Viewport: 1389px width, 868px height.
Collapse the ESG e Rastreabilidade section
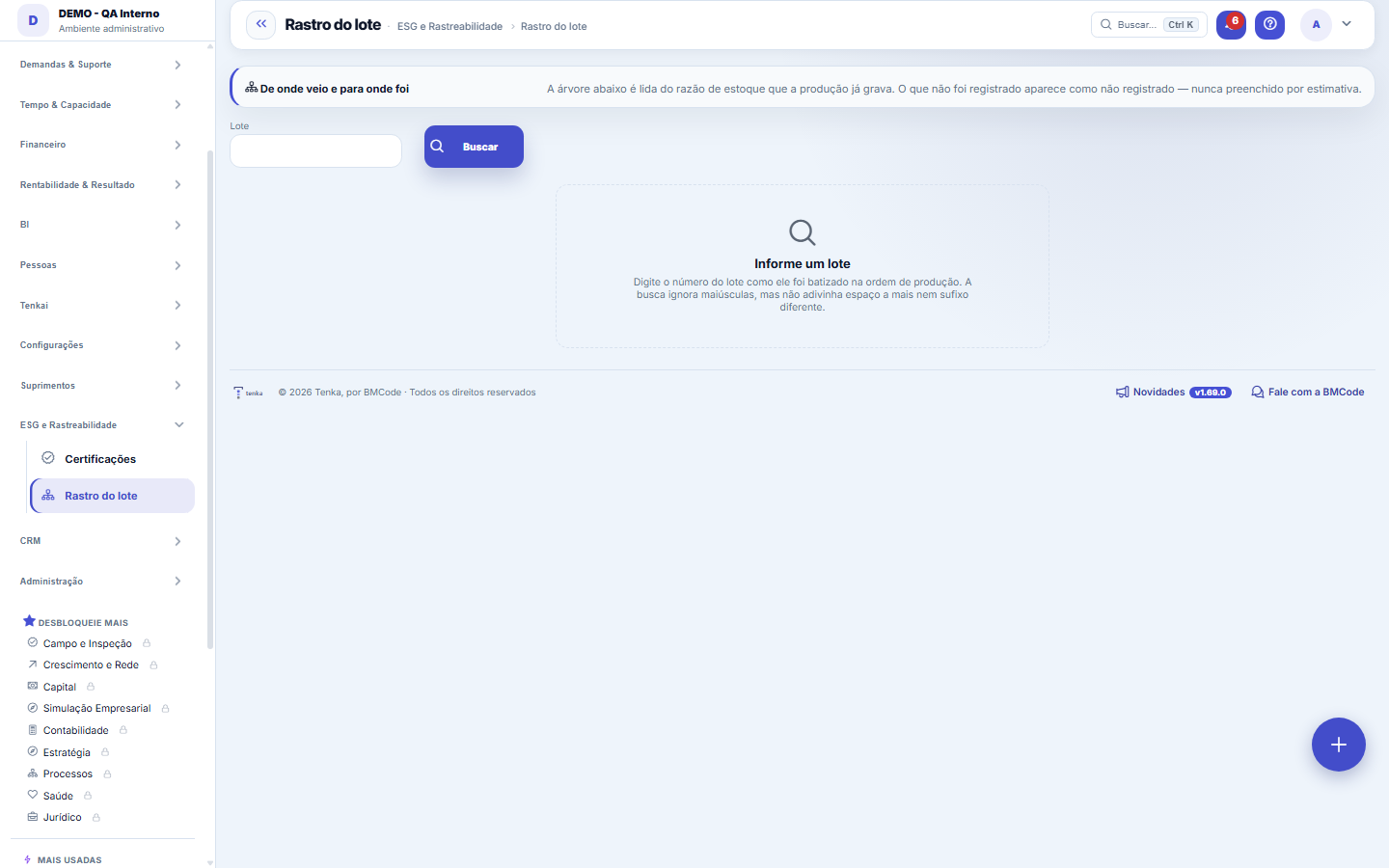point(100,424)
